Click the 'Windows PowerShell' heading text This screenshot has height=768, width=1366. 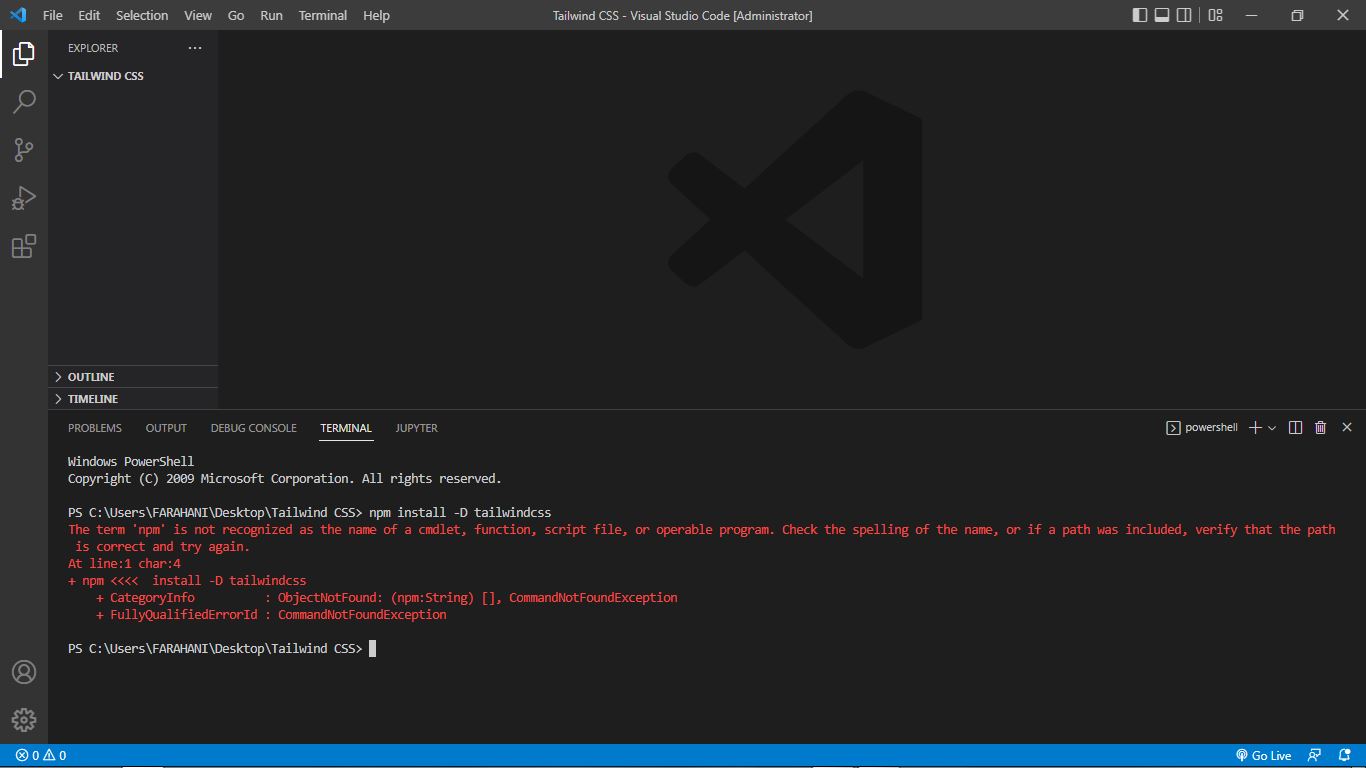point(131,462)
